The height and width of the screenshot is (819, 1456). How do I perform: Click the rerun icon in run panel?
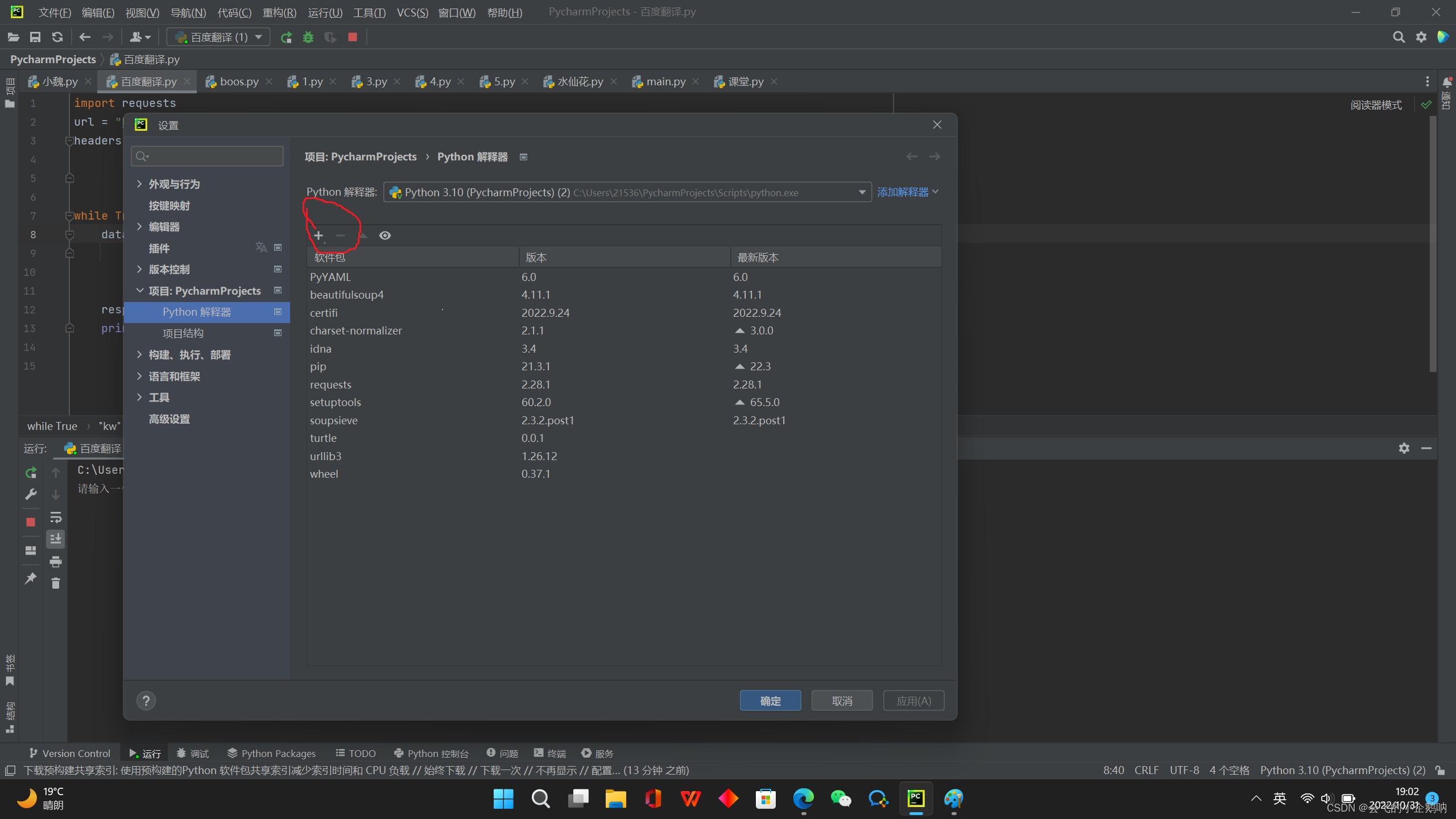[31, 473]
